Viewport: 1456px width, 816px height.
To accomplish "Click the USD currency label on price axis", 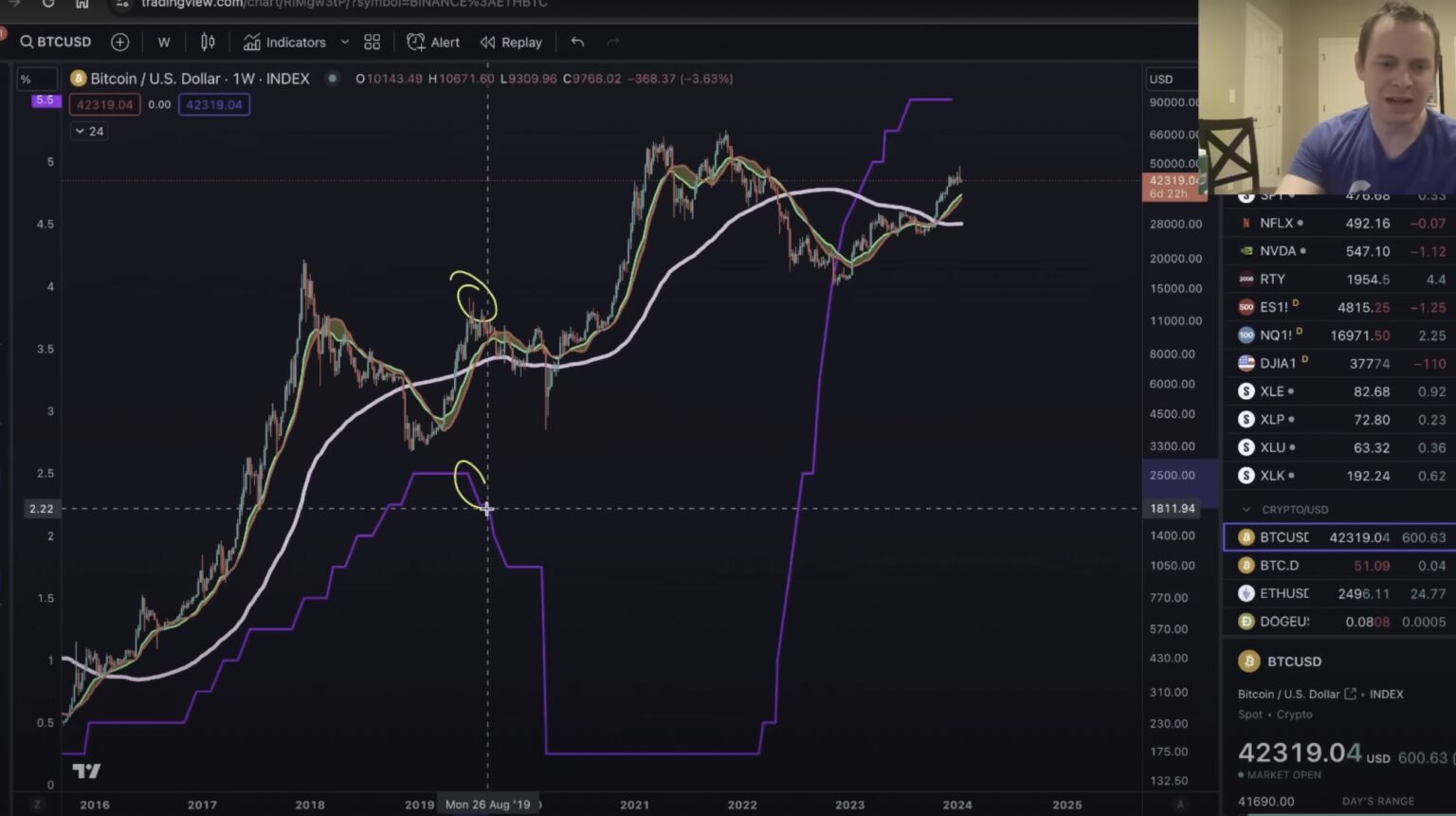I will pos(1161,79).
